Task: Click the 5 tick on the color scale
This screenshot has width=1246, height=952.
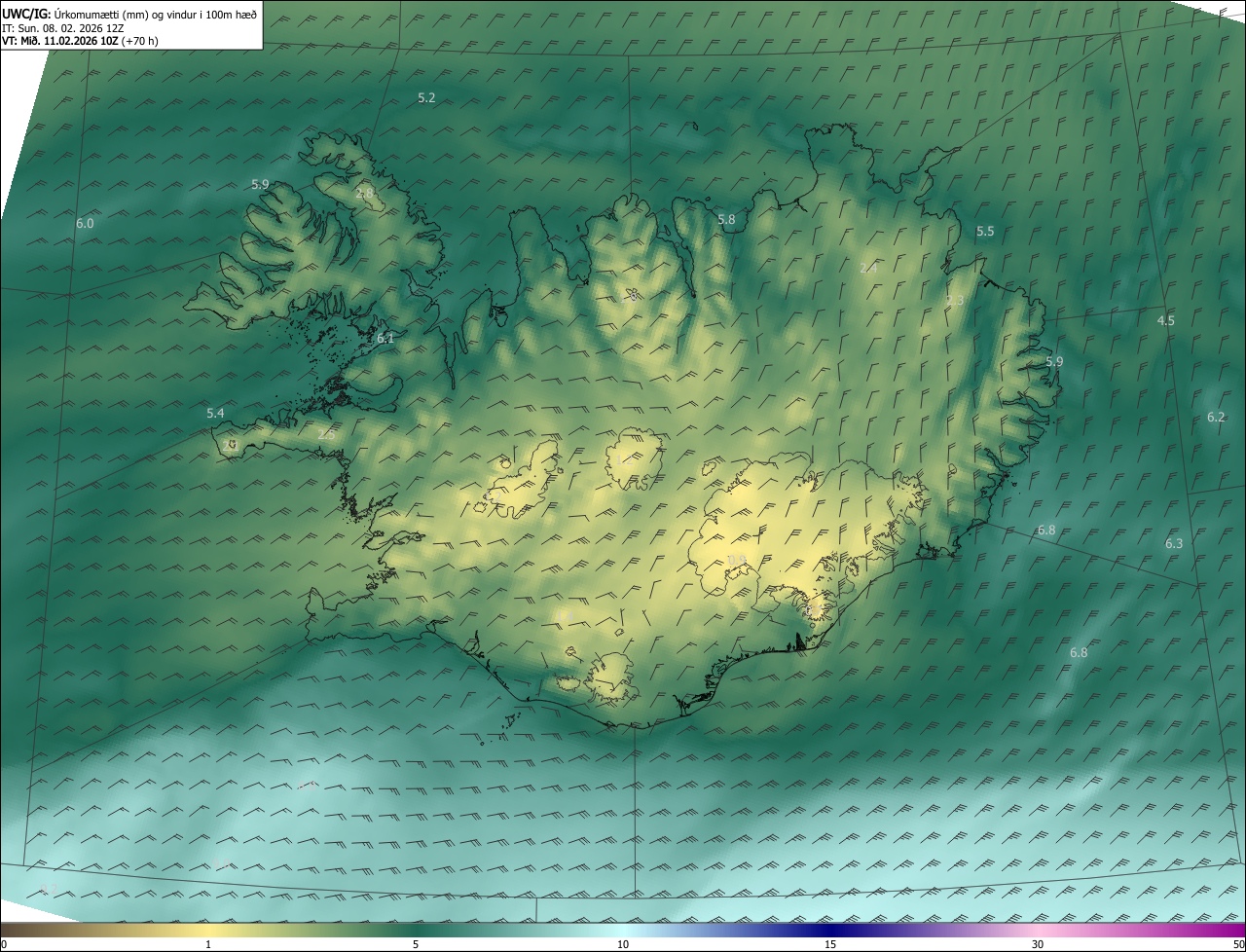Action: 416,944
